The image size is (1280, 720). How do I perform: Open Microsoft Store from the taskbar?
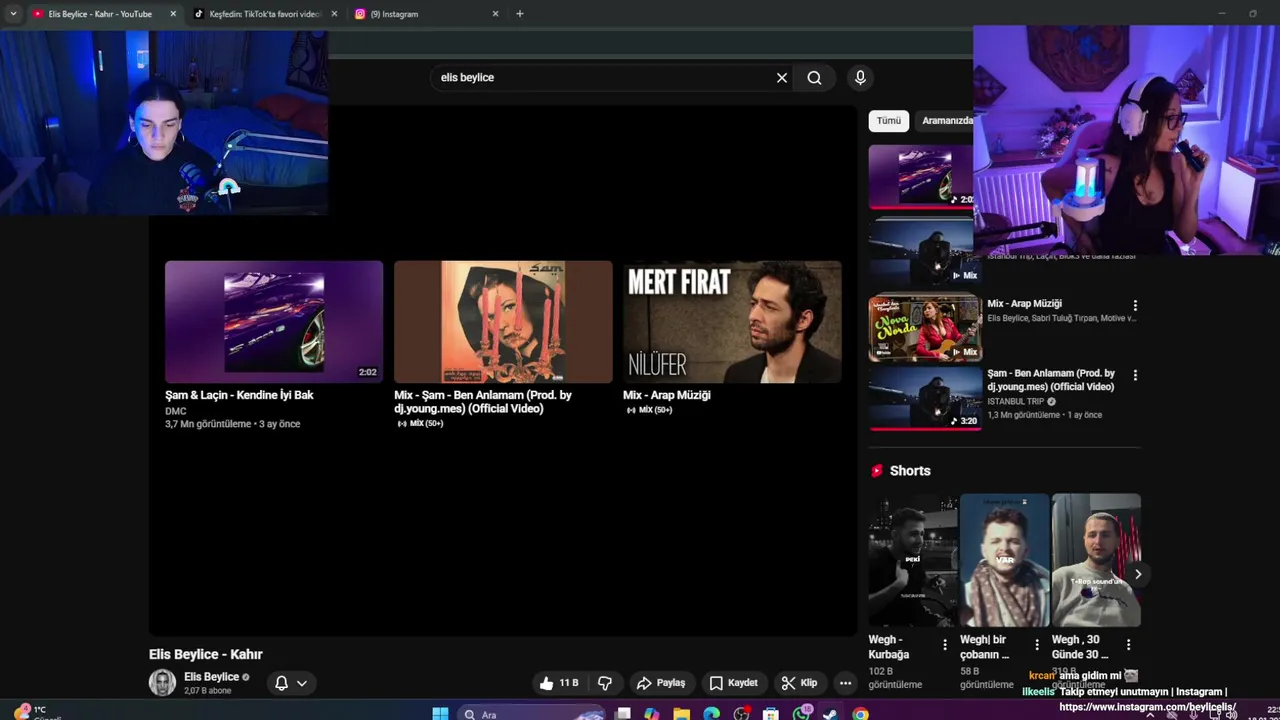click(771, 713)
